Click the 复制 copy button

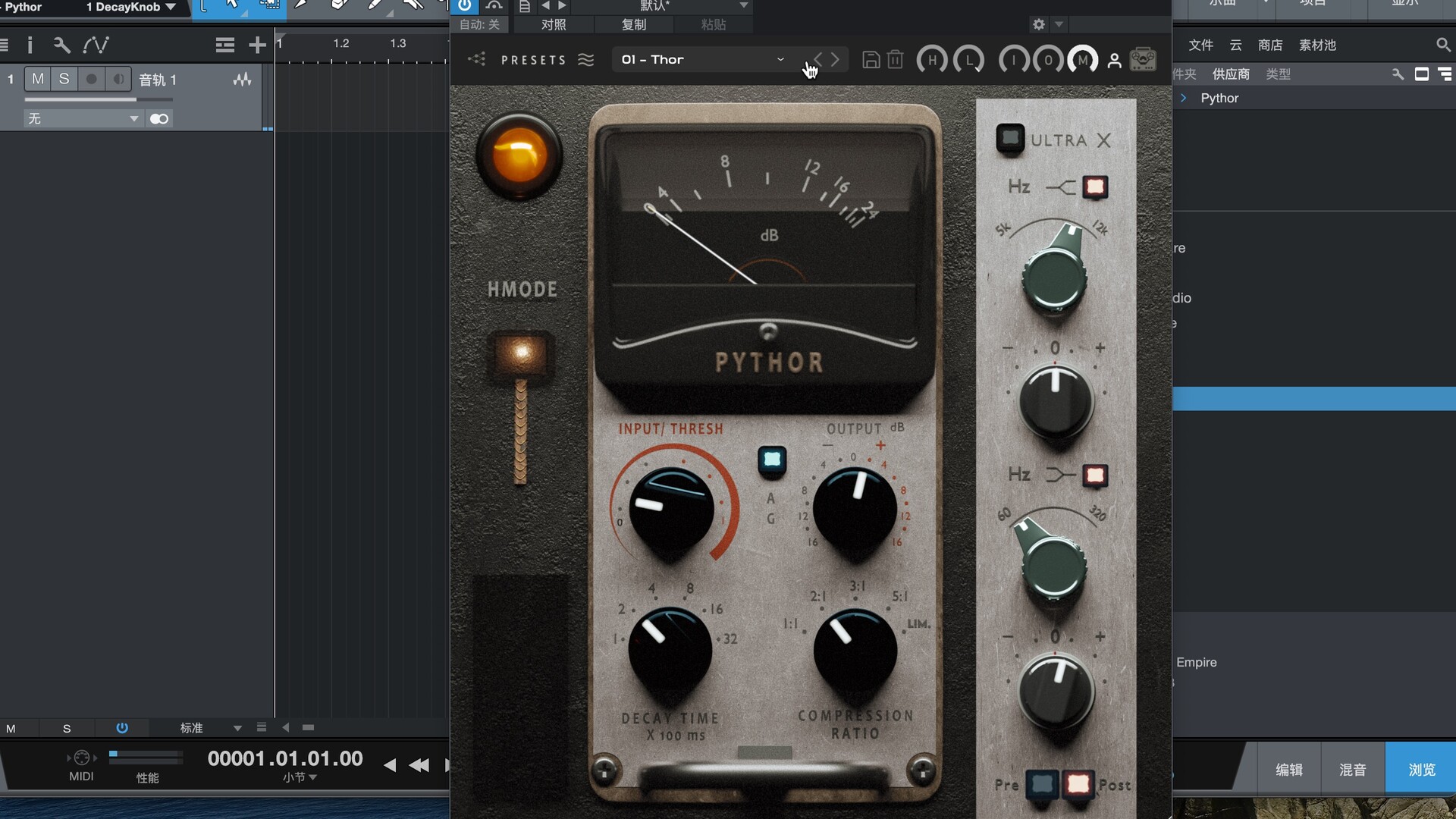(x=634, y=24)
